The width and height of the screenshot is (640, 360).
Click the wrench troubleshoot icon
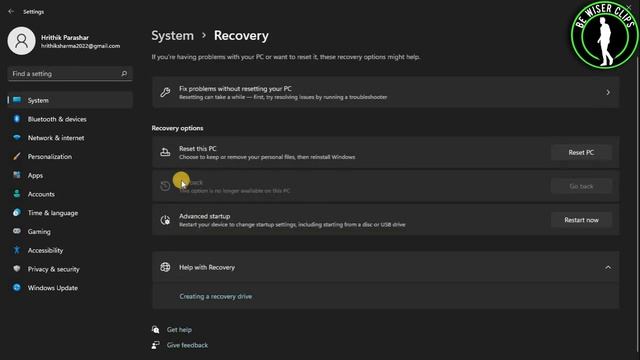coord(165,92)
